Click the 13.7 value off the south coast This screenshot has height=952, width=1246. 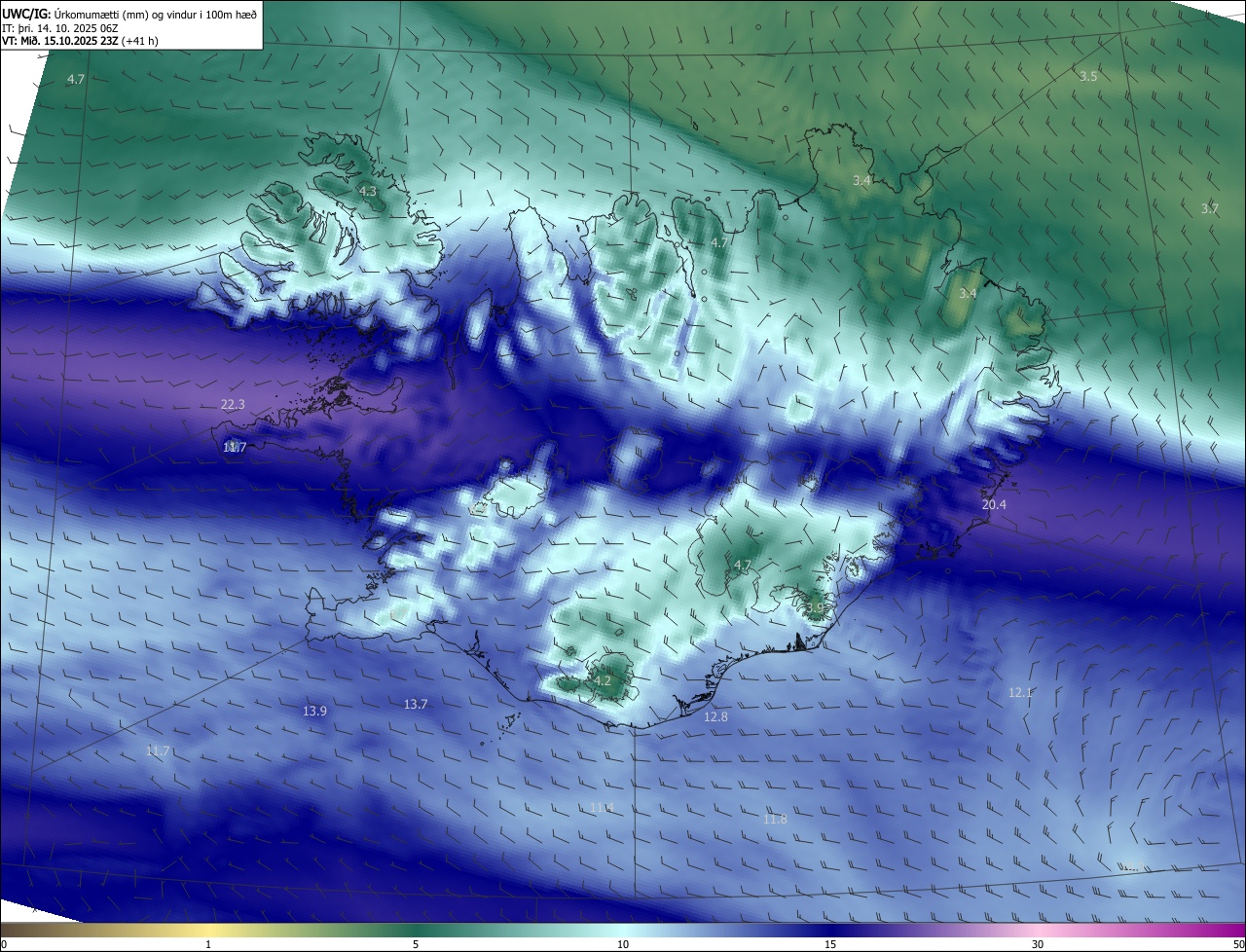click(416, 704)
